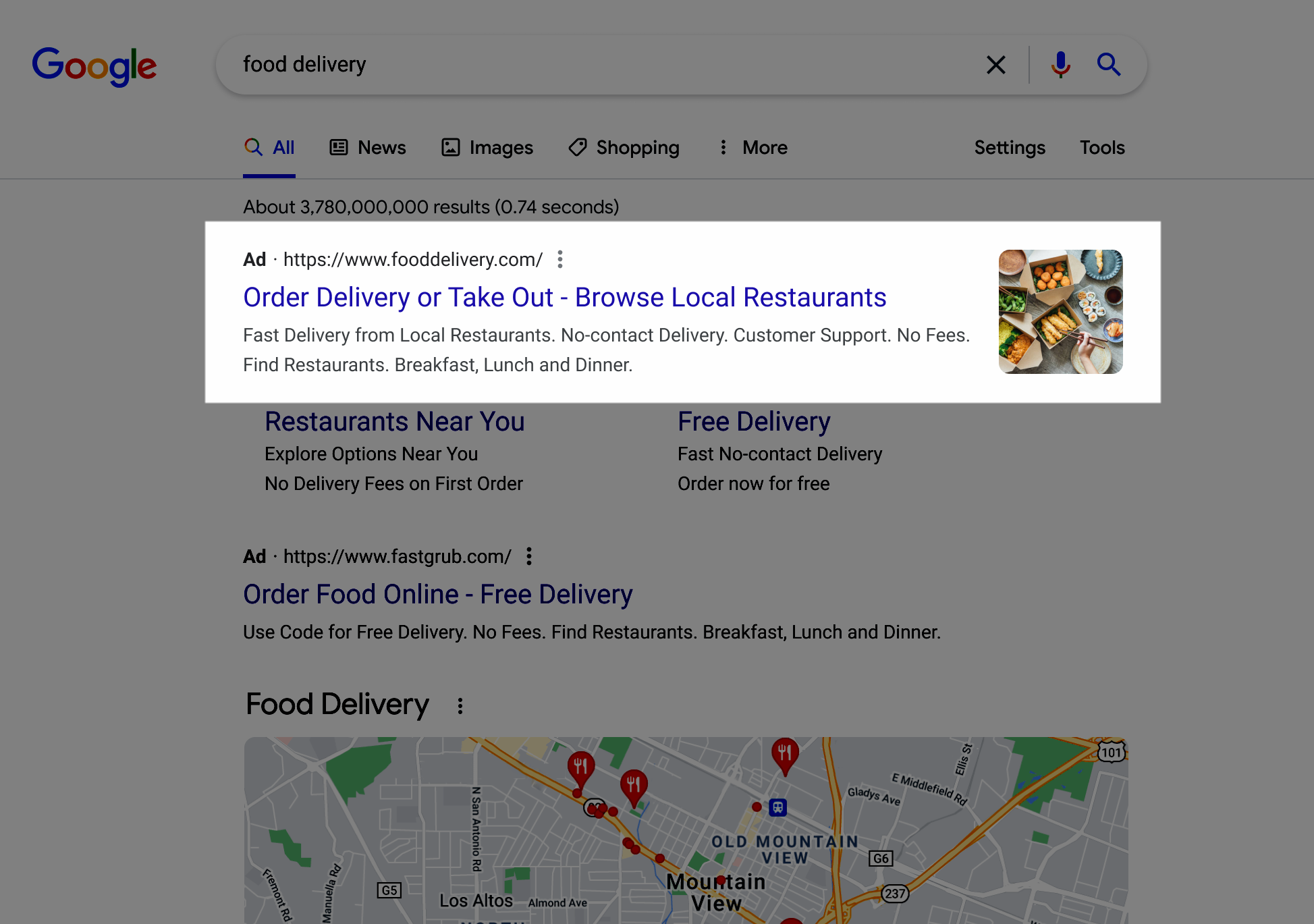This screenshot has width=1314, height=924.
Task: Click Order Food Online Free Delivery link
Action: (x=437, y=594)
